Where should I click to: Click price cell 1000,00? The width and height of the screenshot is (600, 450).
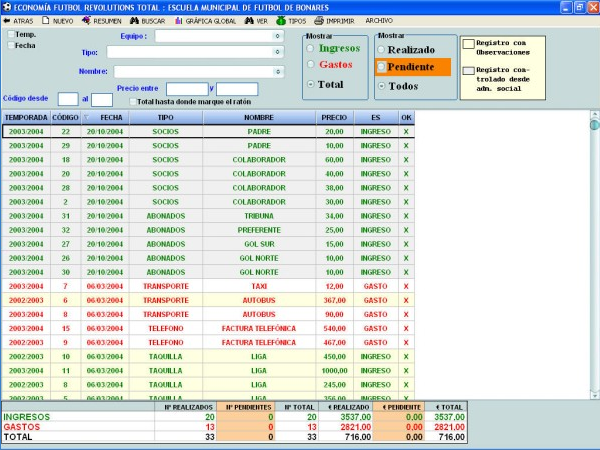(x=334, y=370)
